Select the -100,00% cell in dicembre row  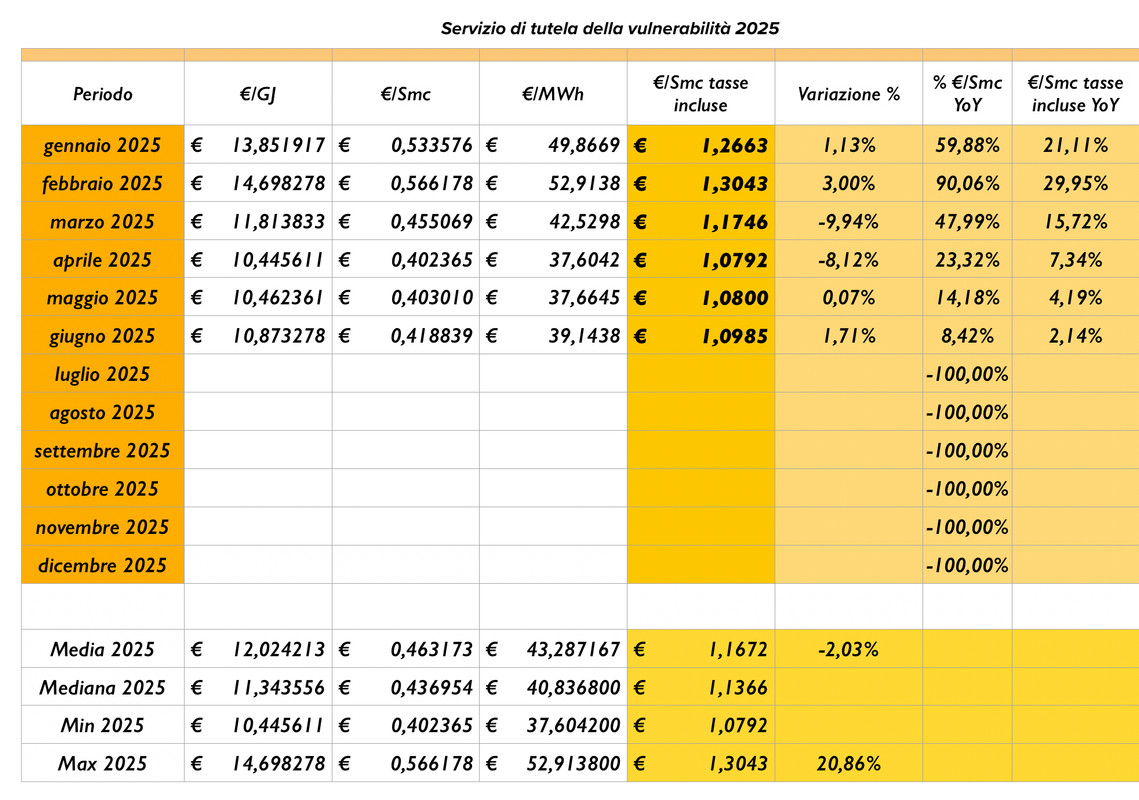(967, 565)
